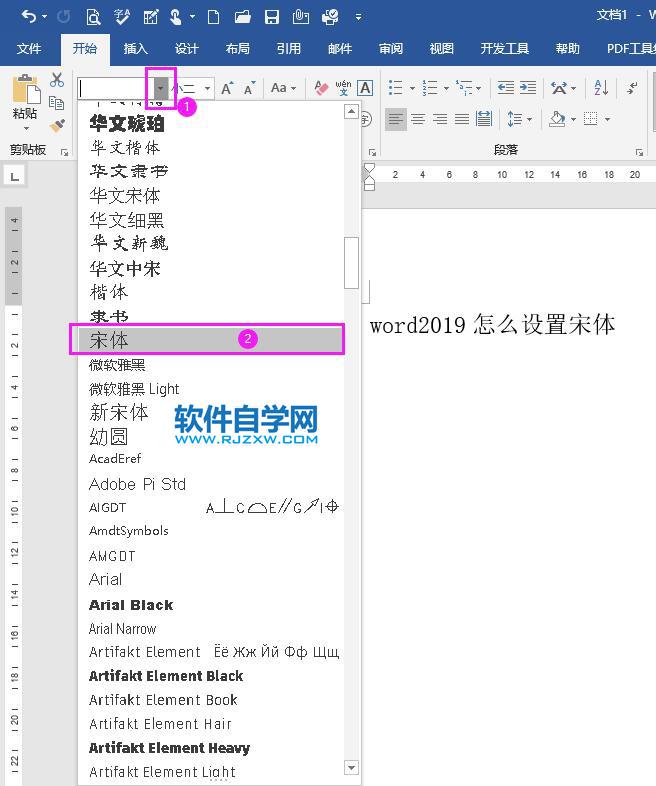Choose Arial Black font

pos(211,605)
